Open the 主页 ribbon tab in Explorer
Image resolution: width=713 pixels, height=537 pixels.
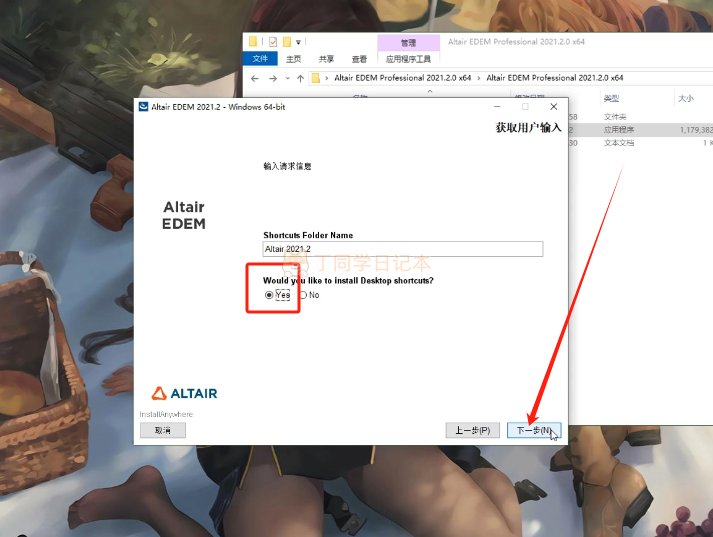coord(293,59)
